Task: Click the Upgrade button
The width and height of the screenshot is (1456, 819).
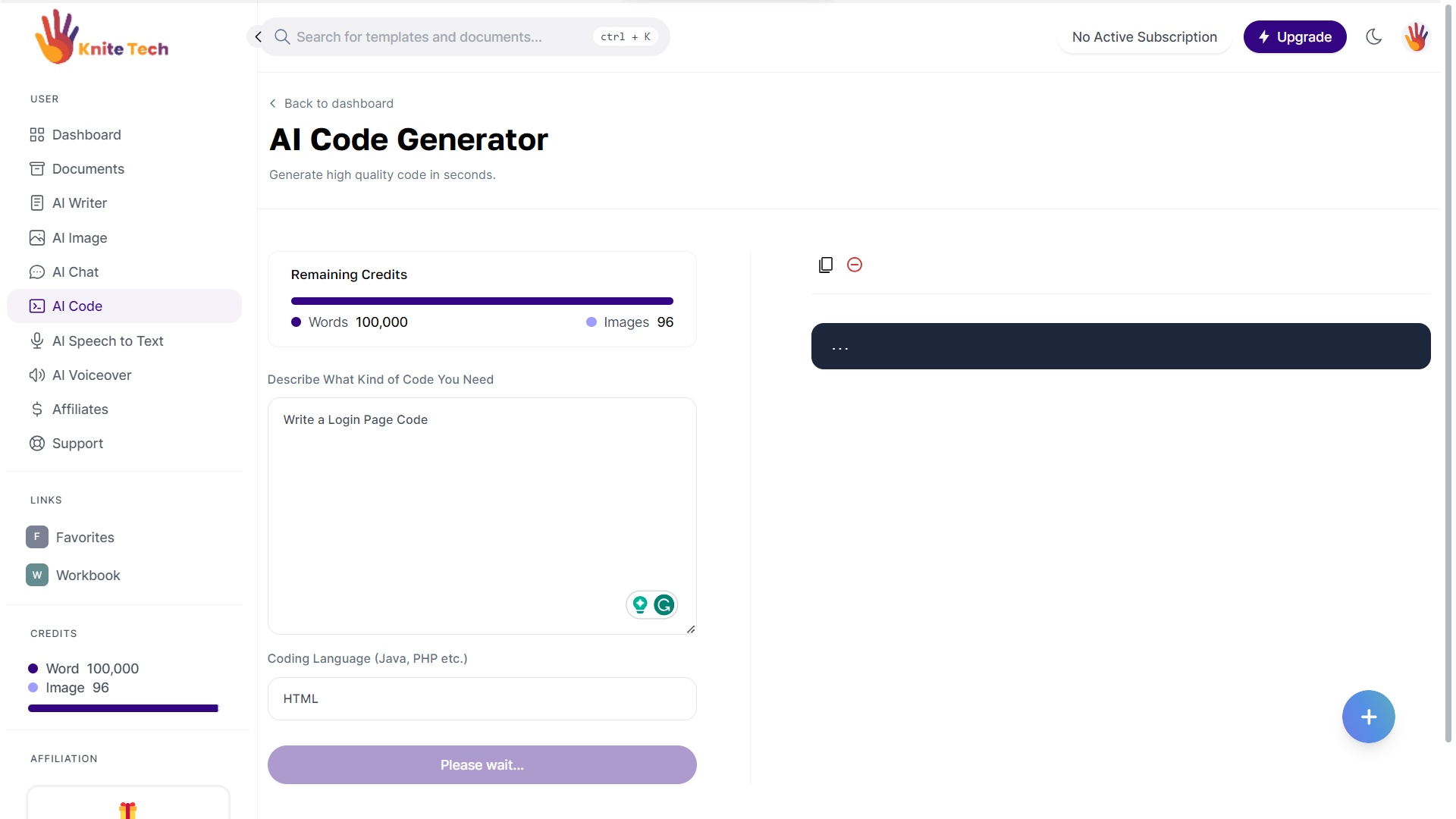Action: 1294,36
